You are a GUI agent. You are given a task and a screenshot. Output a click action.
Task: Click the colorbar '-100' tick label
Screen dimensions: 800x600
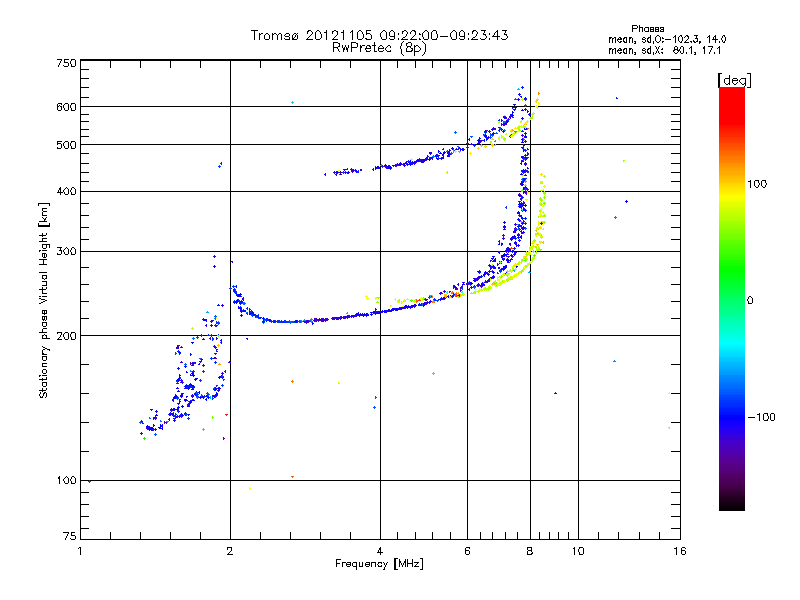tap(761, 417)
